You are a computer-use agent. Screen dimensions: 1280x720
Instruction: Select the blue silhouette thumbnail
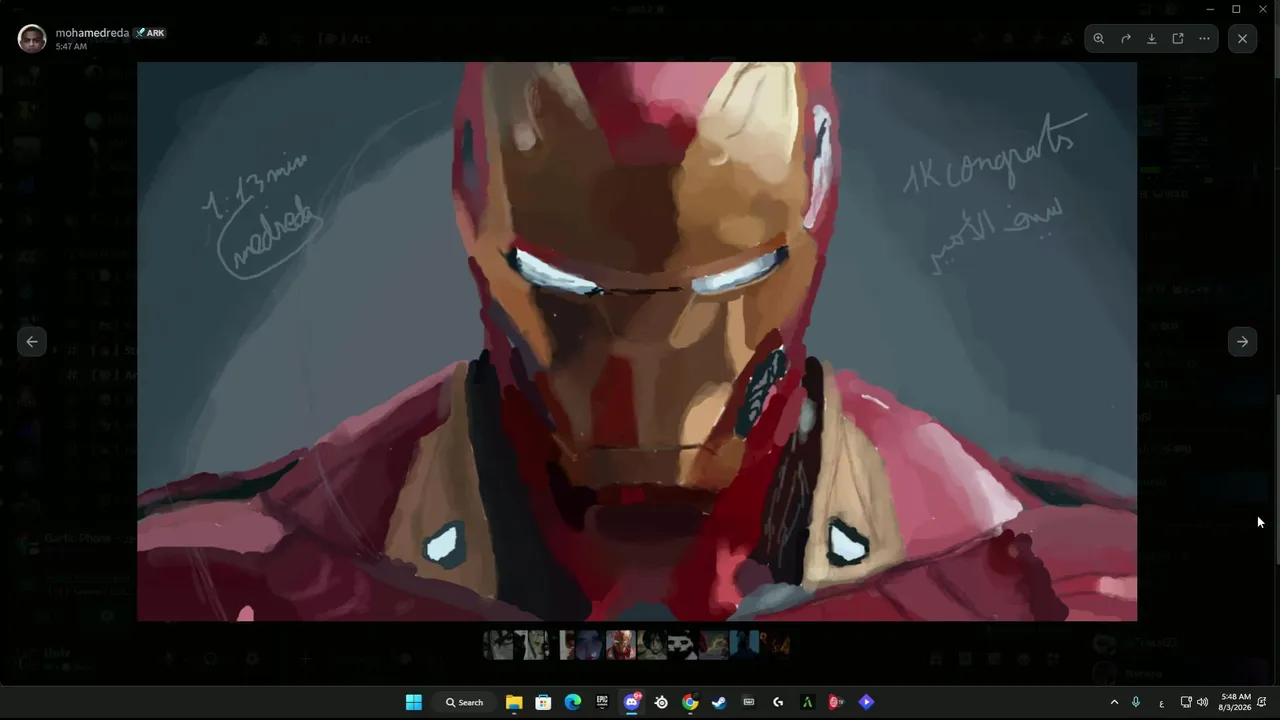pos(744,645)
